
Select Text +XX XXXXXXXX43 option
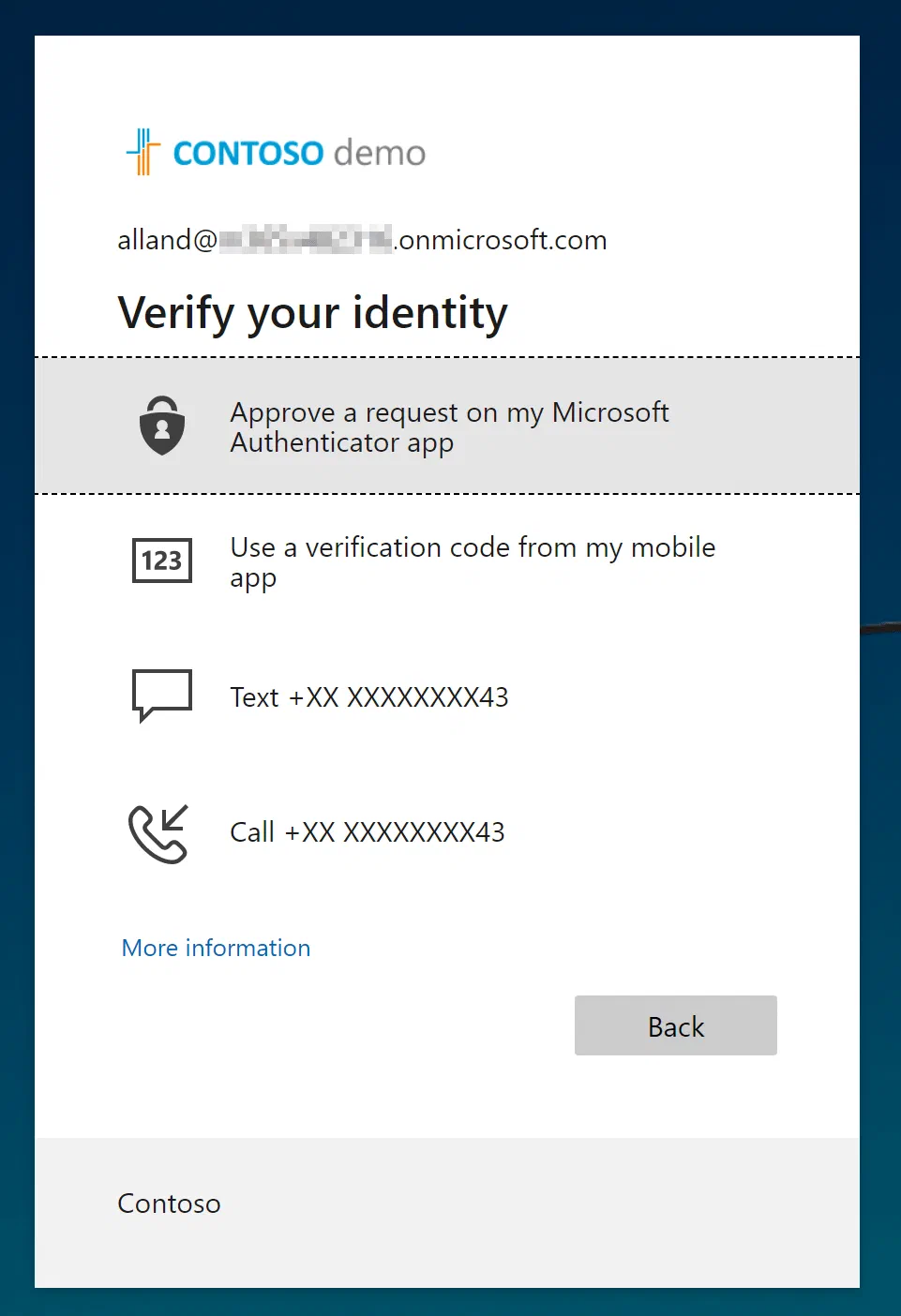[x=447, y=696]
